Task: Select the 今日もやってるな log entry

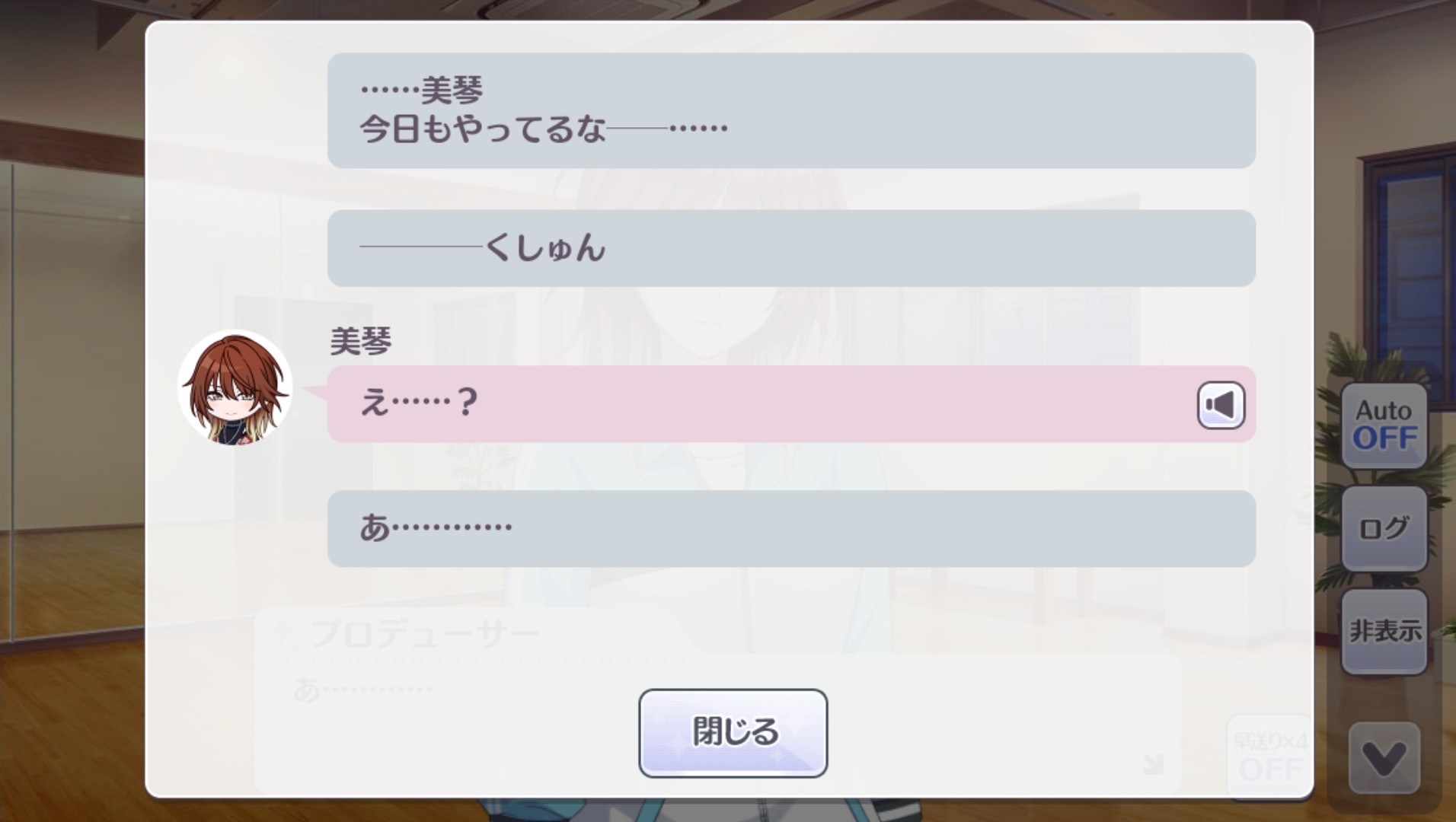Action: [791, 110]
